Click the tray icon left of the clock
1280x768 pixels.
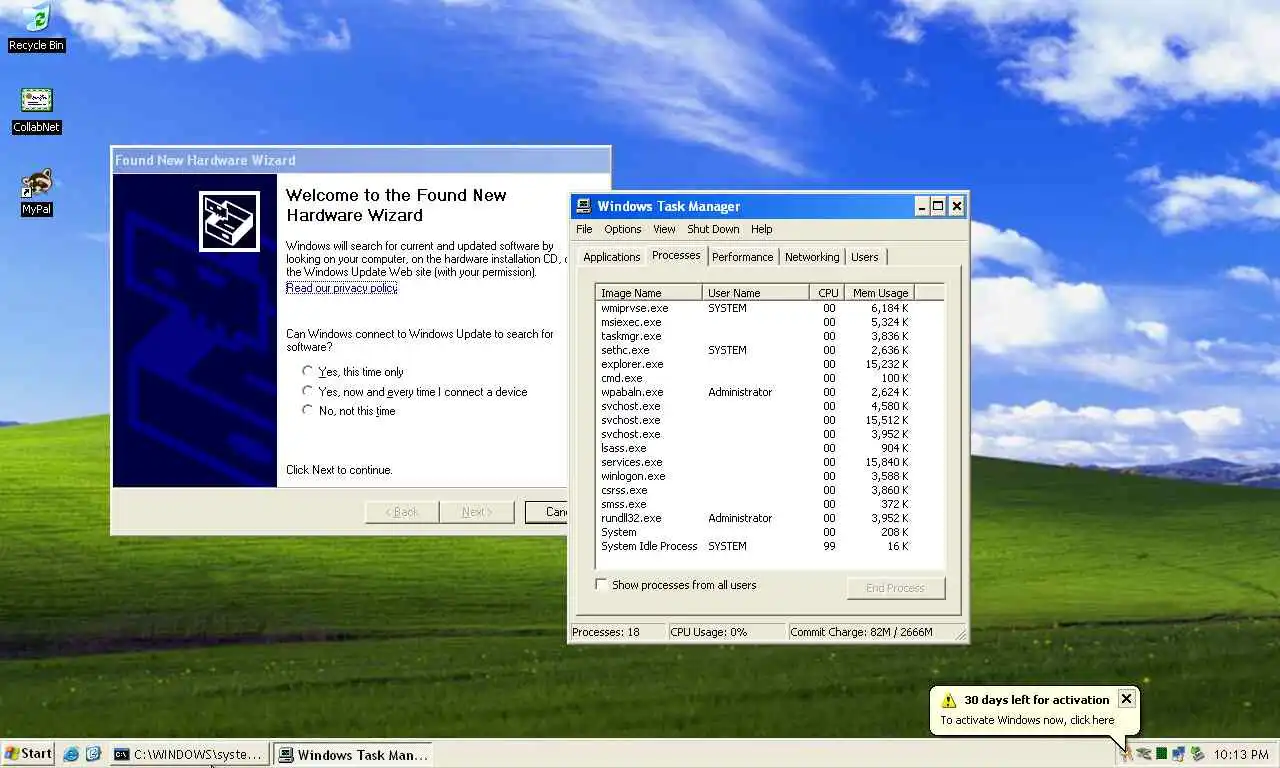pos(1197,754)
